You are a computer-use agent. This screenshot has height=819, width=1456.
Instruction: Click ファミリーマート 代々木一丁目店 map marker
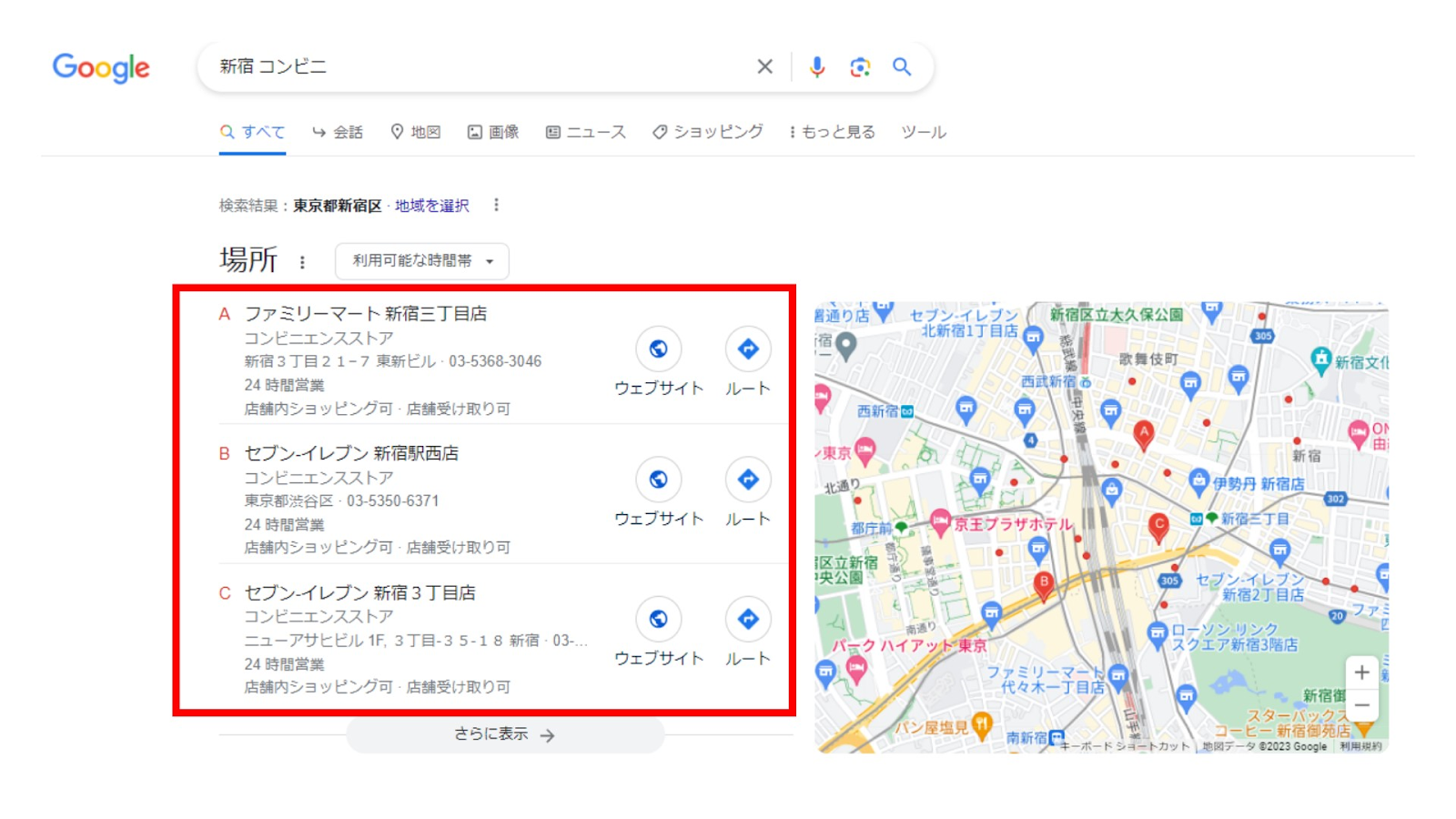pyautogui.click(x=1118, y=676)
